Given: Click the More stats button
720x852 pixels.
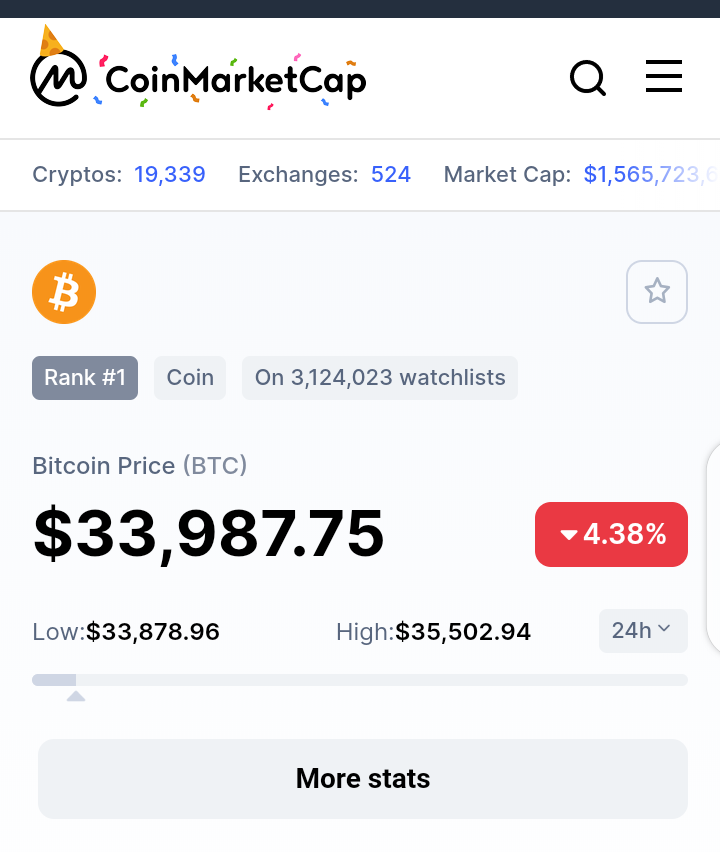Looking at the screenshot, I should 363,779.
